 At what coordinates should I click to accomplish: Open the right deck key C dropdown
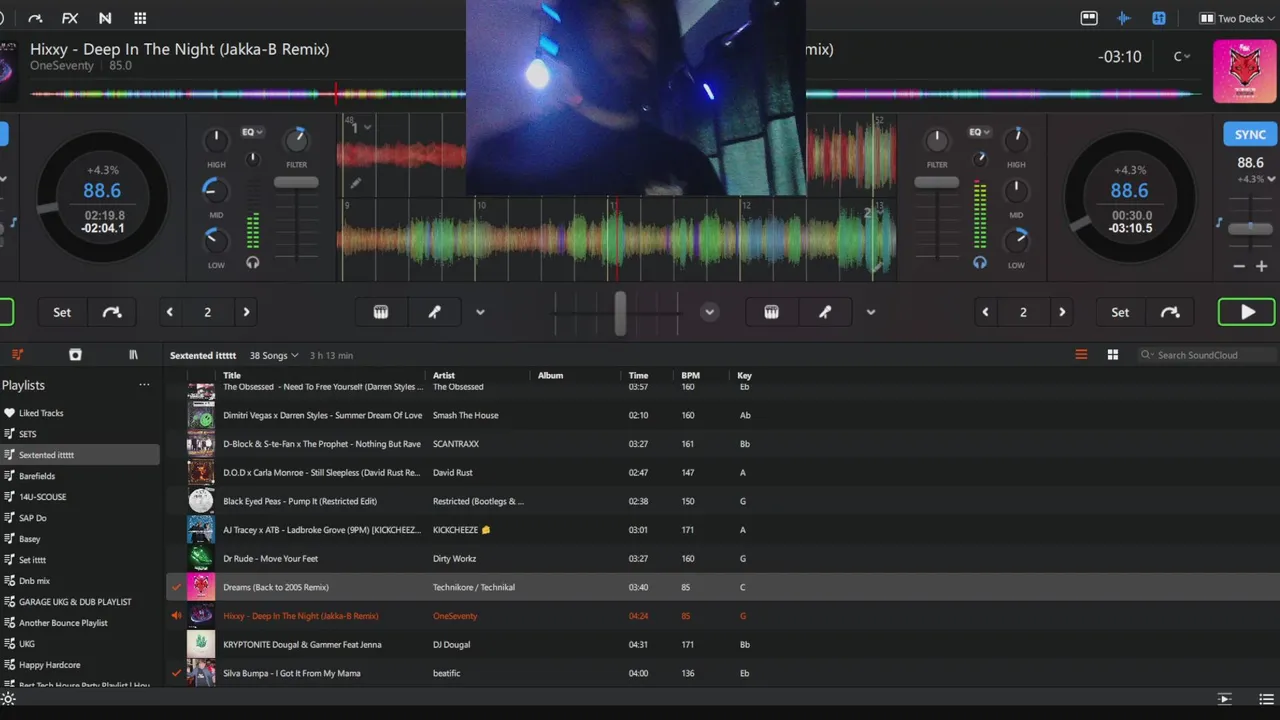click(1182, 57)
